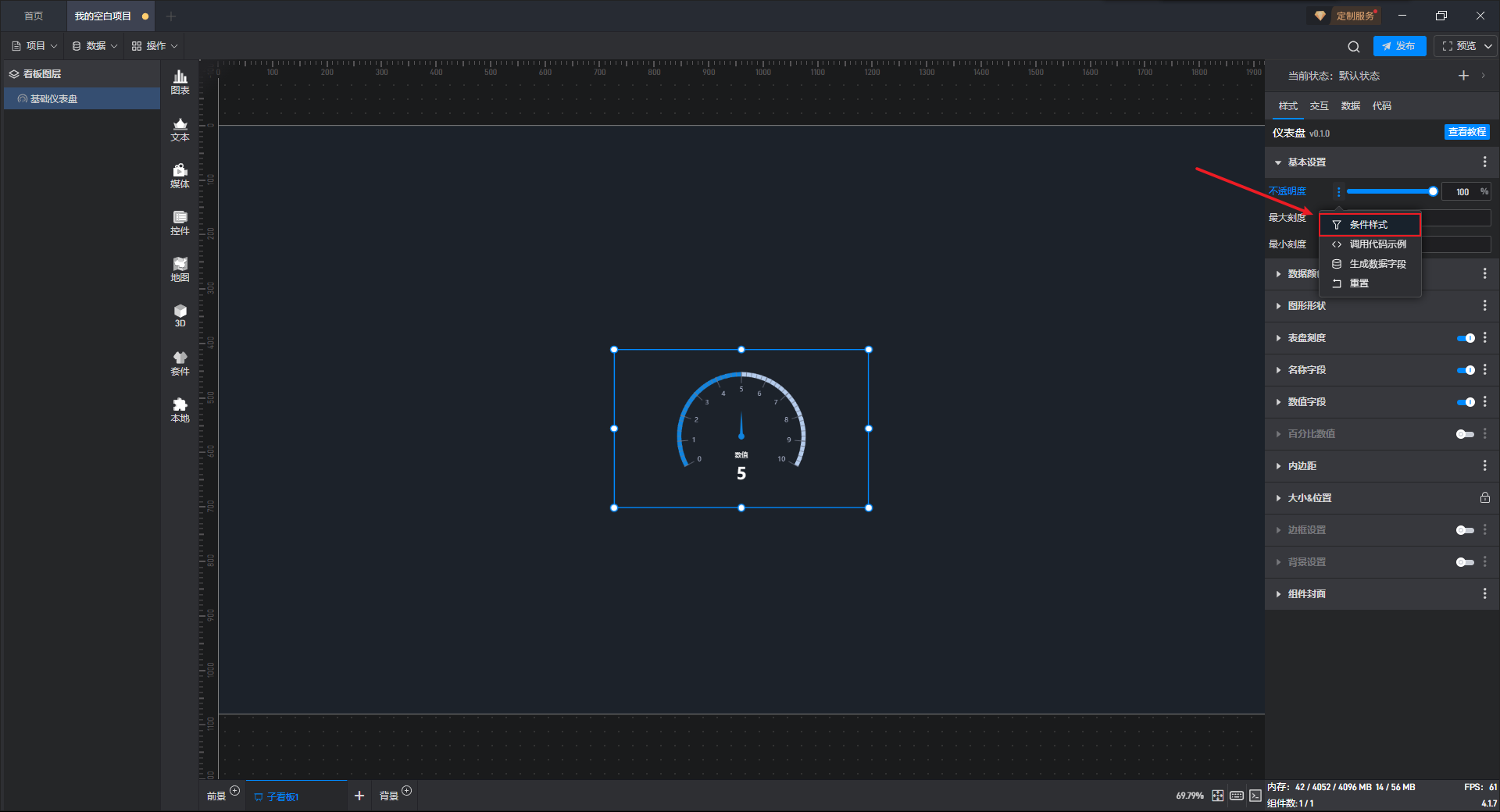
Task: Click the 查看教程 tutorial button
Action: click(1466, 132)
